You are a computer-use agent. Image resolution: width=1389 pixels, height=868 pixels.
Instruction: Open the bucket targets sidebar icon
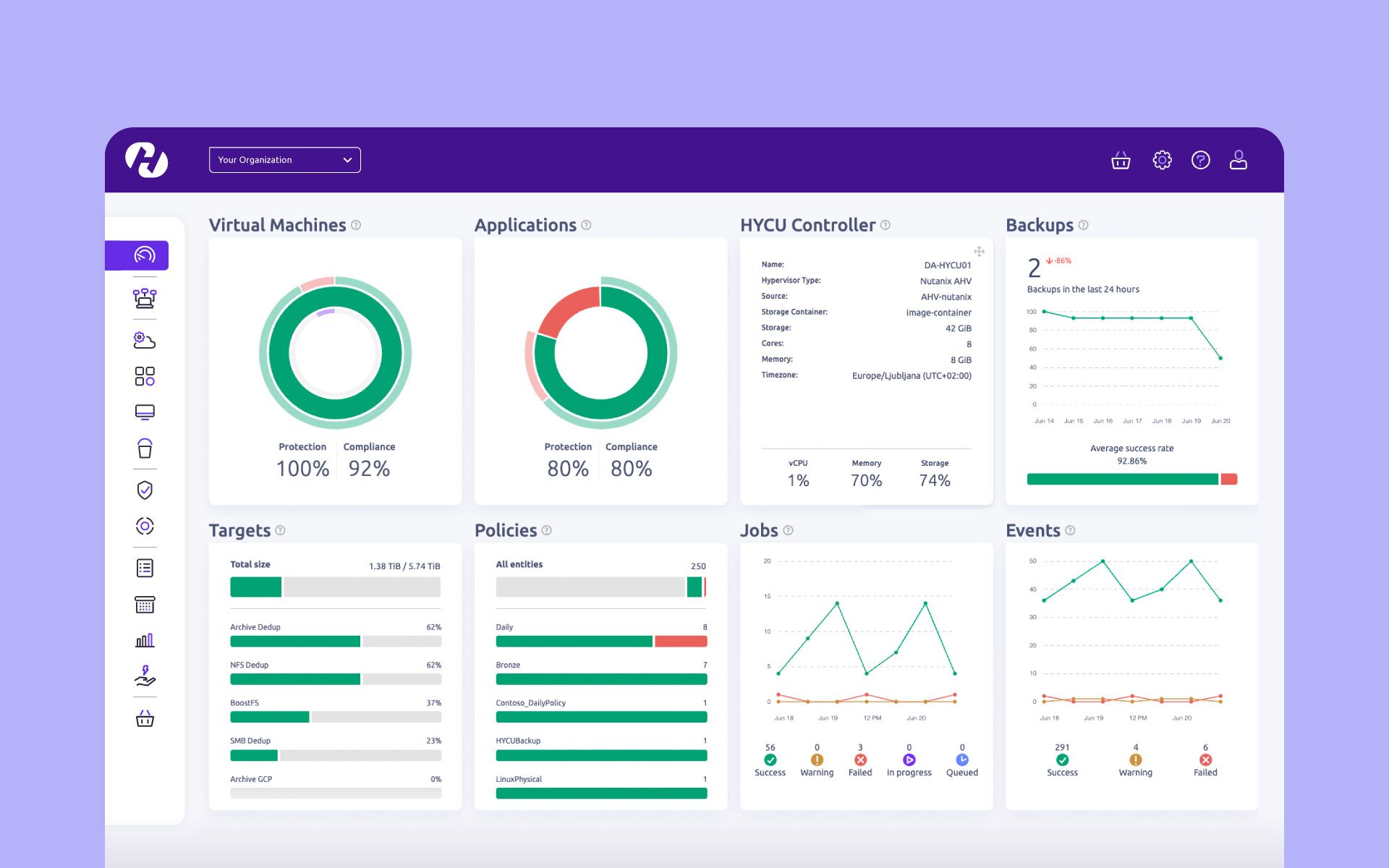pyautogui.click(x=145, y=448)
